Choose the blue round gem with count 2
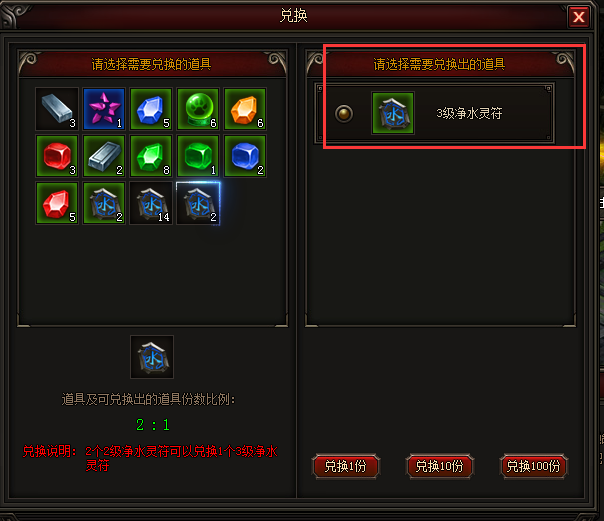Screen dimensions: 604x521 click(245, 156)
